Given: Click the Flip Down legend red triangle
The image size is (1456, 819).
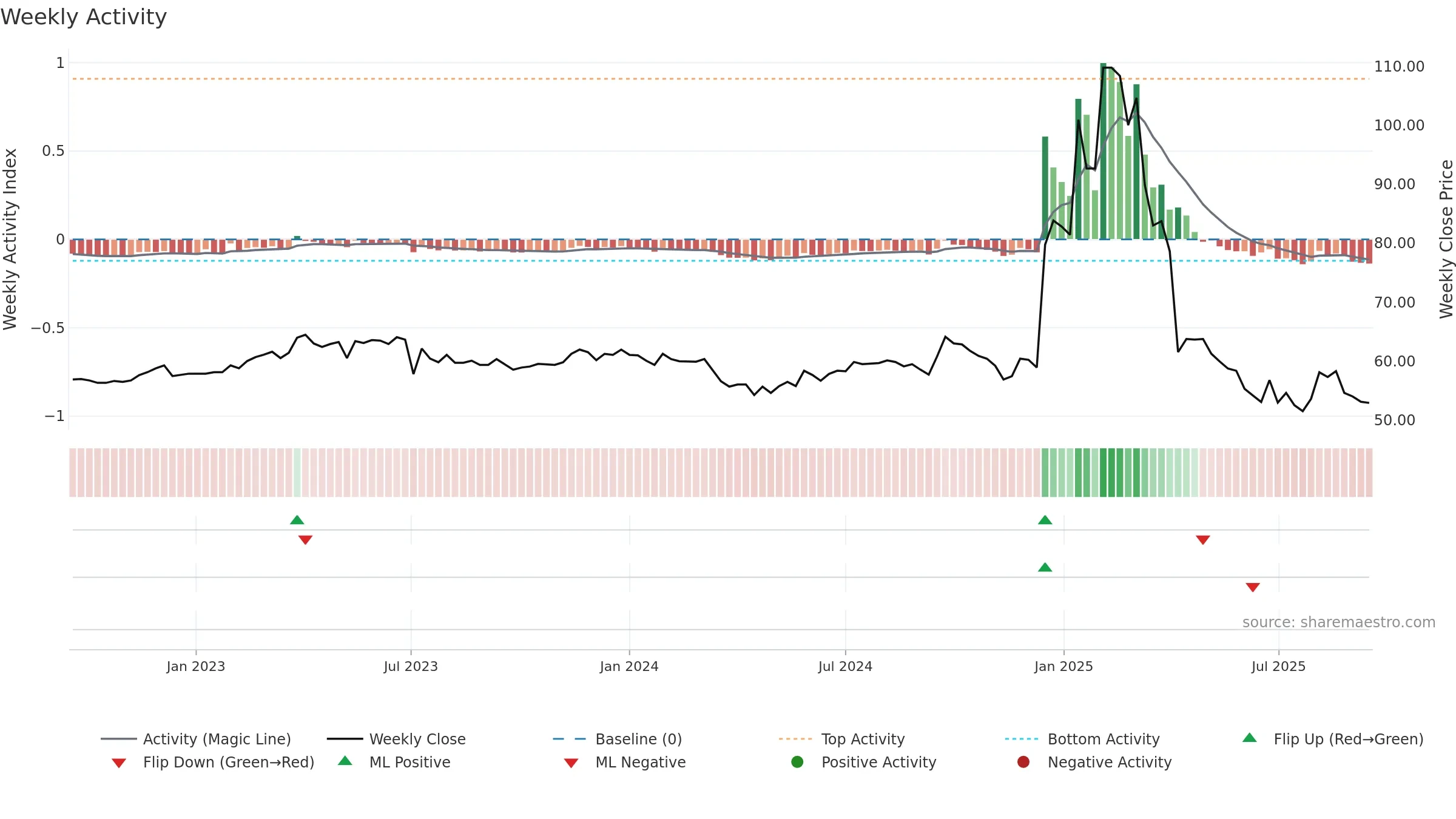Looking at the screenshot, I should pos(119,763).
